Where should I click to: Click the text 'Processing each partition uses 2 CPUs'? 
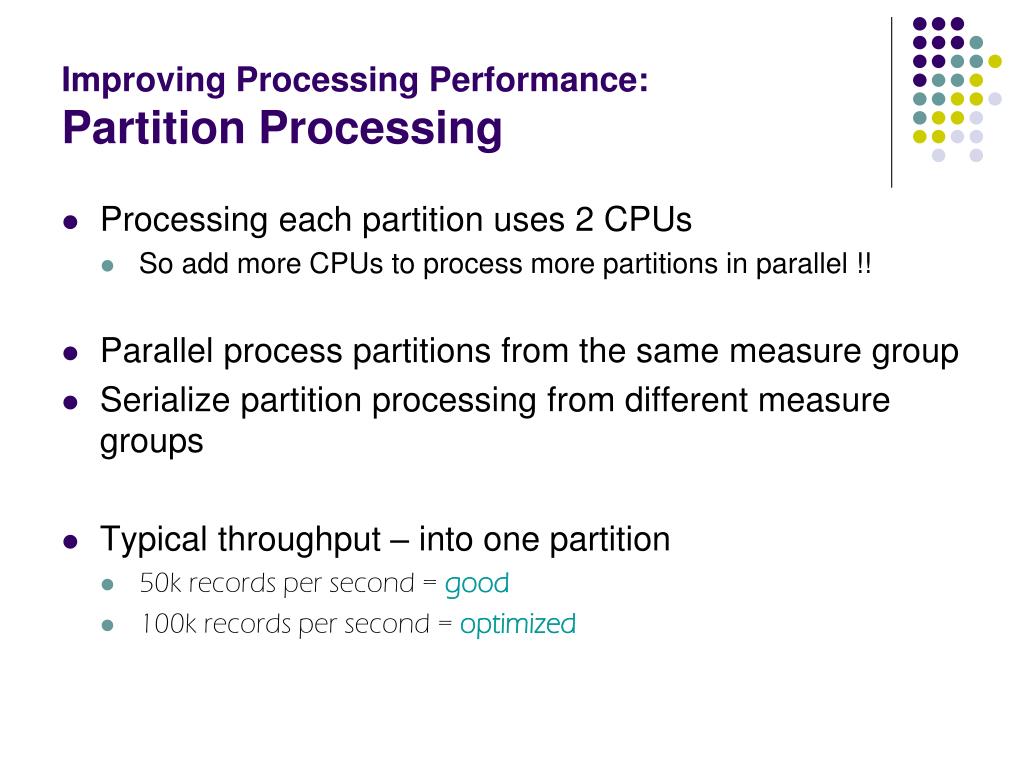pos(396,220)
